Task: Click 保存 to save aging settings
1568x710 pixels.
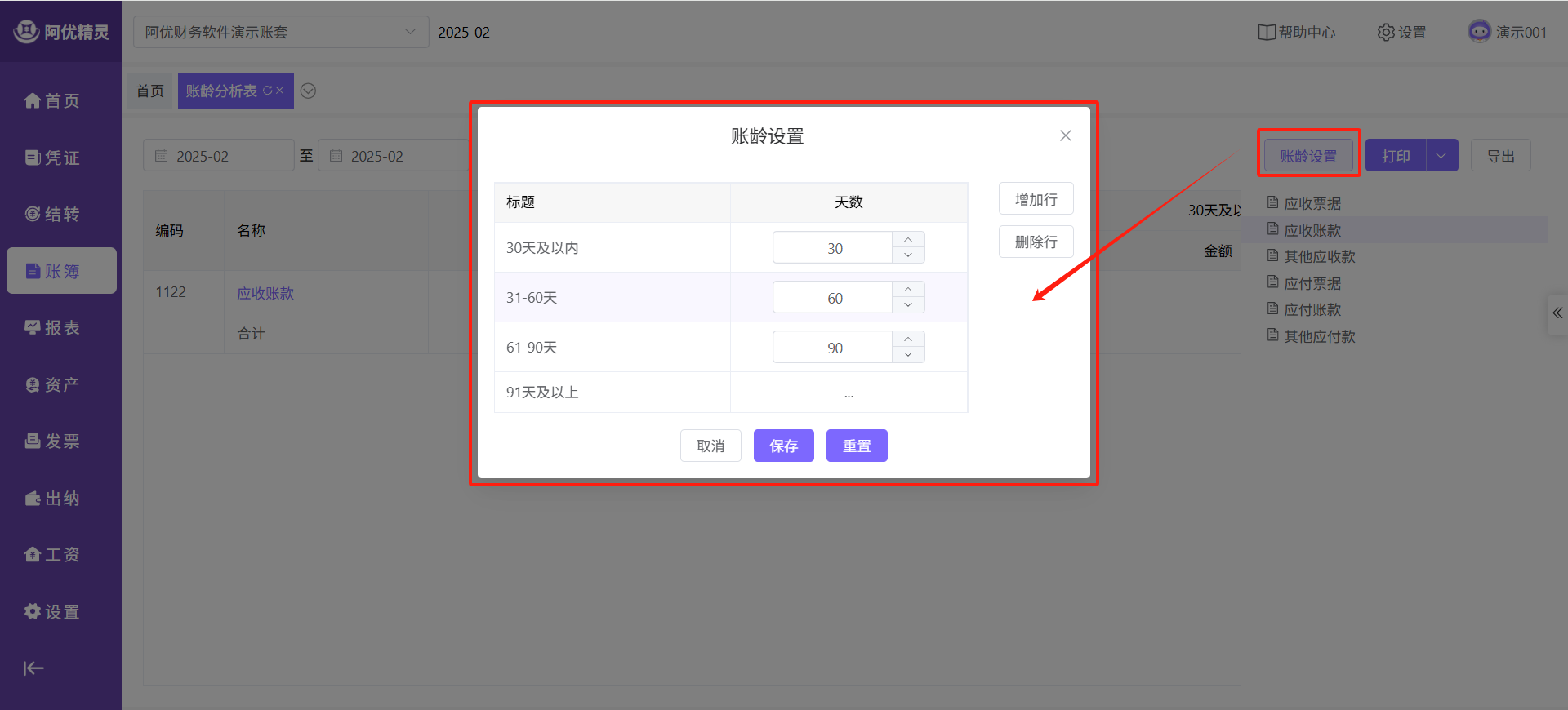Action: 783,446
